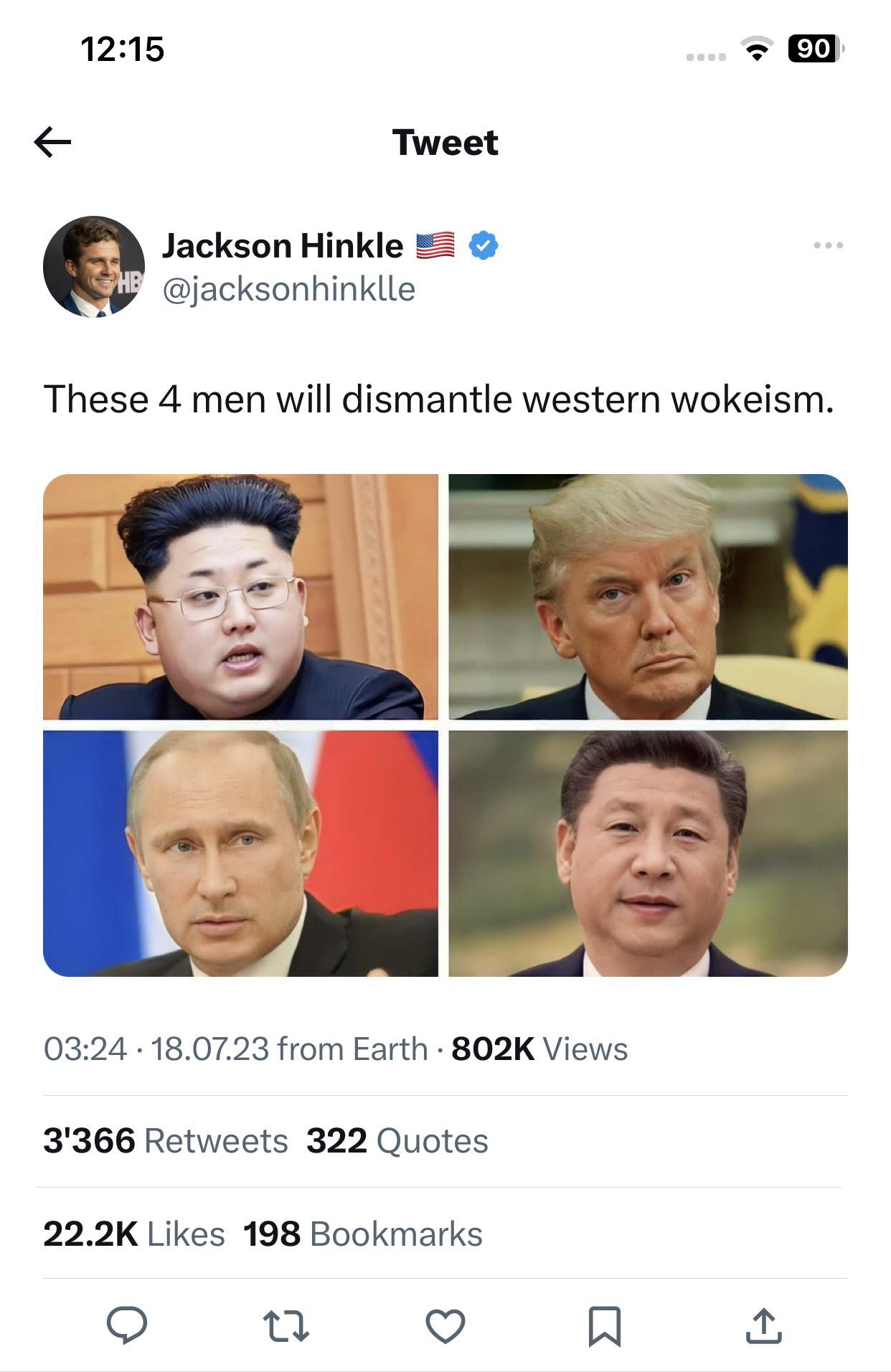Open the 22.2K Likes list

click(x=134, y=1234)
